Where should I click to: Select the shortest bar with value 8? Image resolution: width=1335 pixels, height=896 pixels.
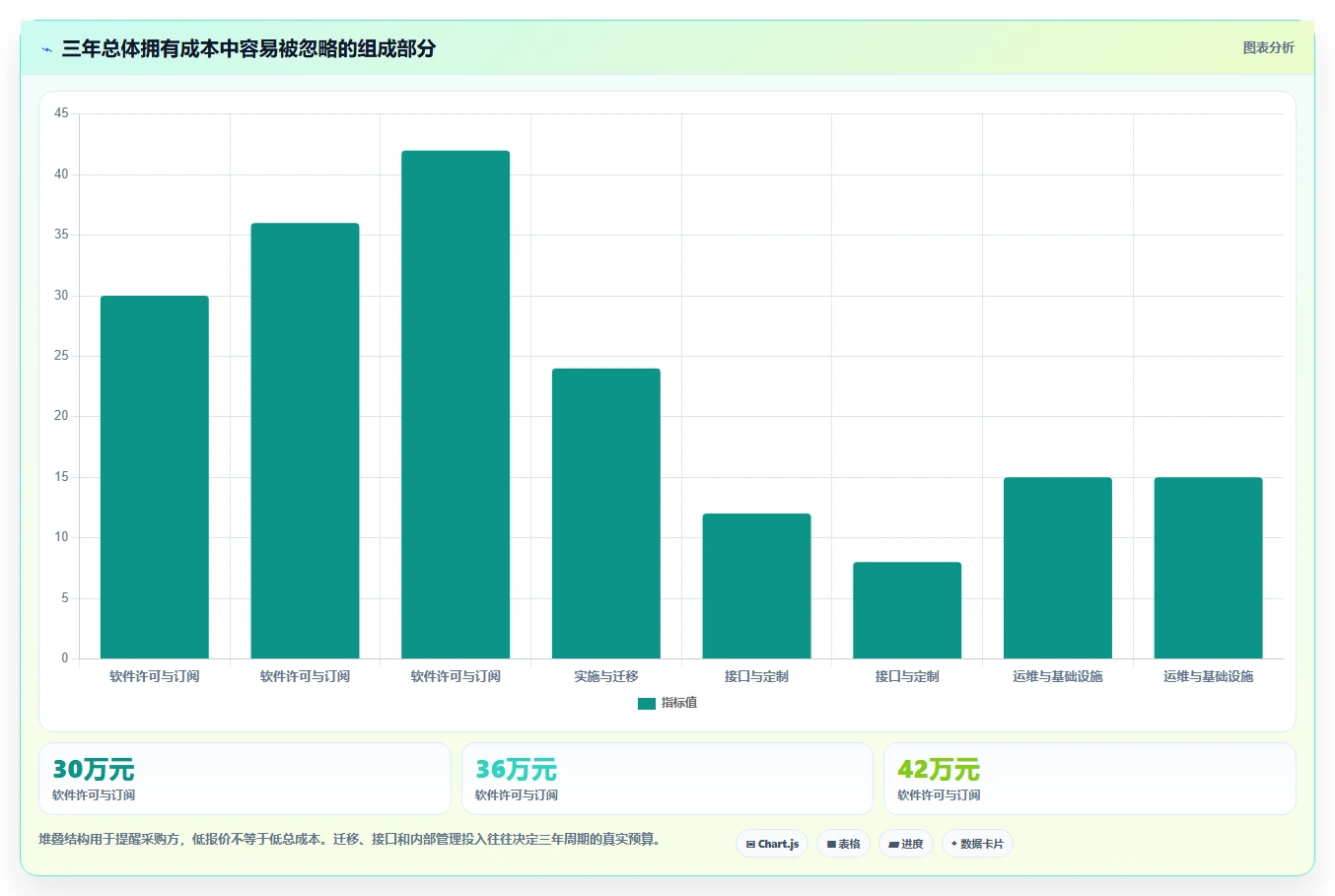pos(907,610)
